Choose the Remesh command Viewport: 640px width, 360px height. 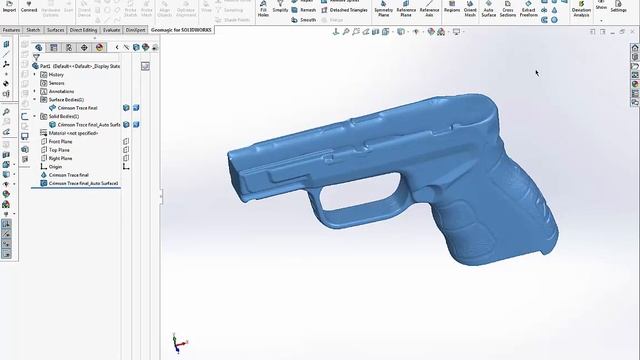304,10
